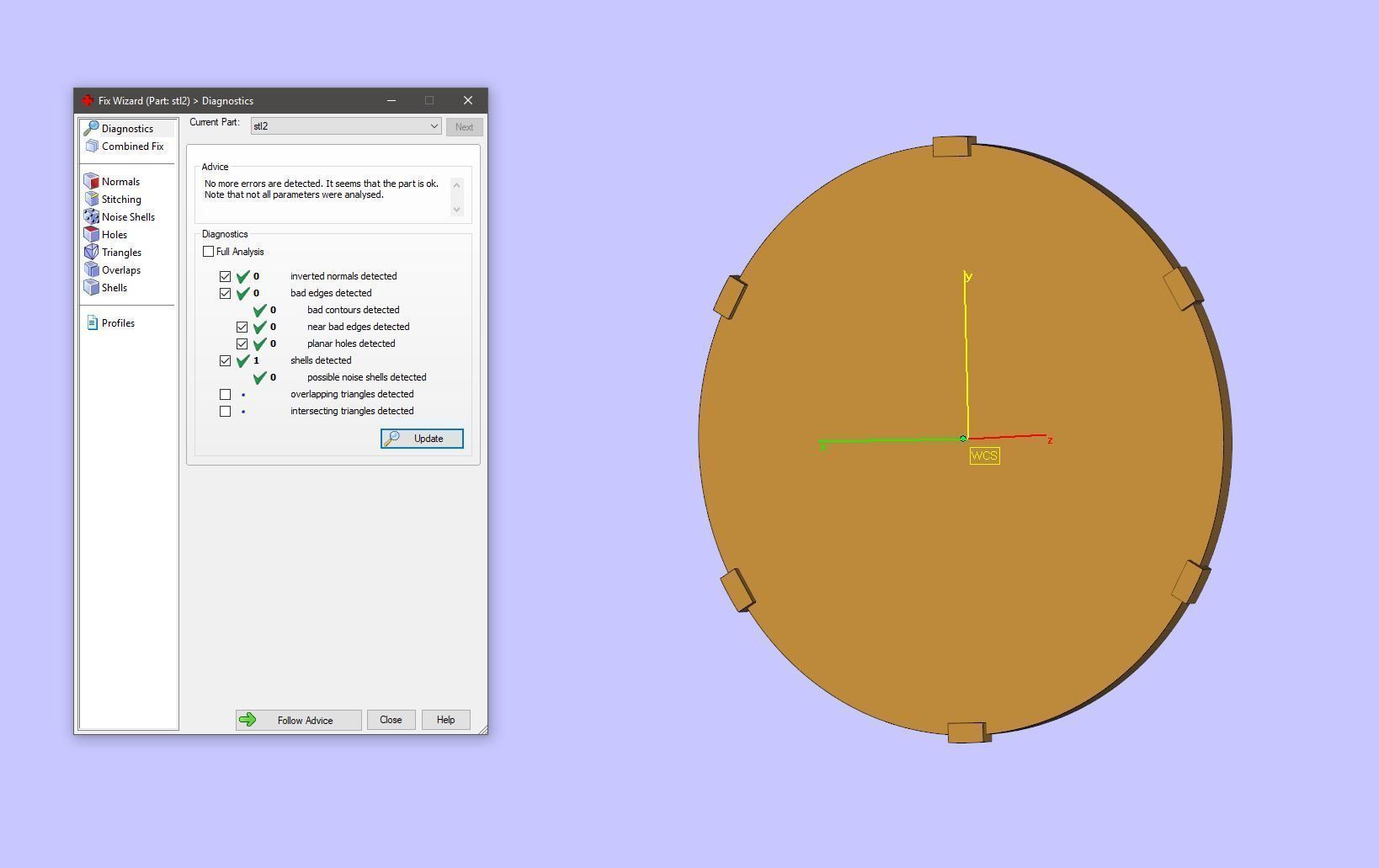Click the Stitching icon in sidebar

point(91,199)
